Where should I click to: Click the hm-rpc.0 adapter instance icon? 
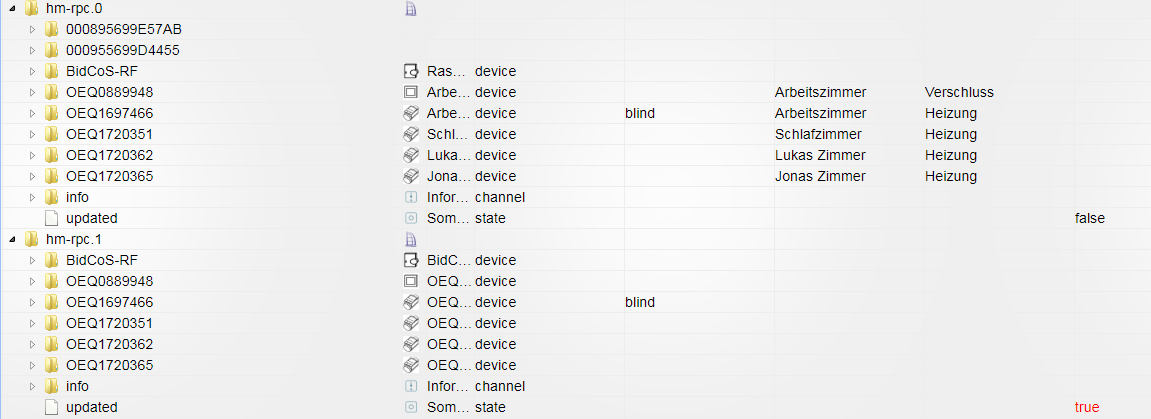coord(410,9)
